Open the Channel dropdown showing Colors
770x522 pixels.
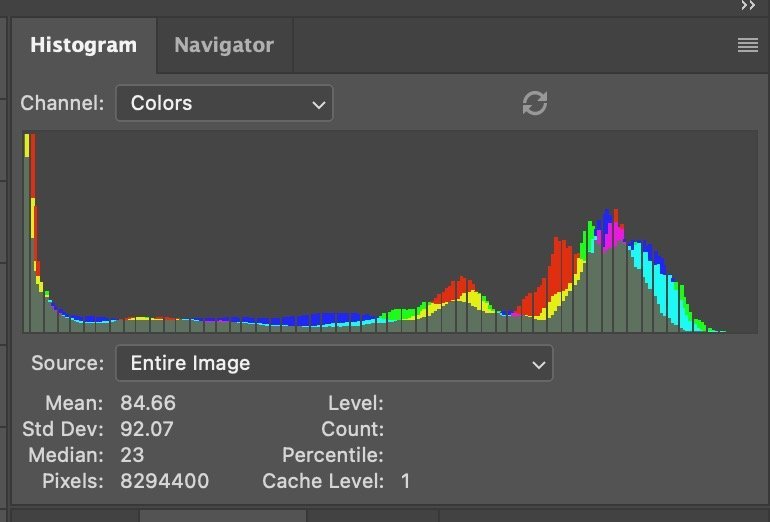(224, 103)
